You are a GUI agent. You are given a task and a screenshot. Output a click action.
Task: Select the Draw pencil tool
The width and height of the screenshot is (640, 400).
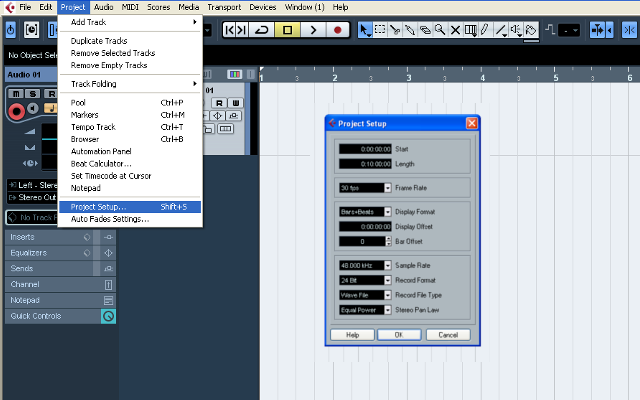(x=485, y=30)
